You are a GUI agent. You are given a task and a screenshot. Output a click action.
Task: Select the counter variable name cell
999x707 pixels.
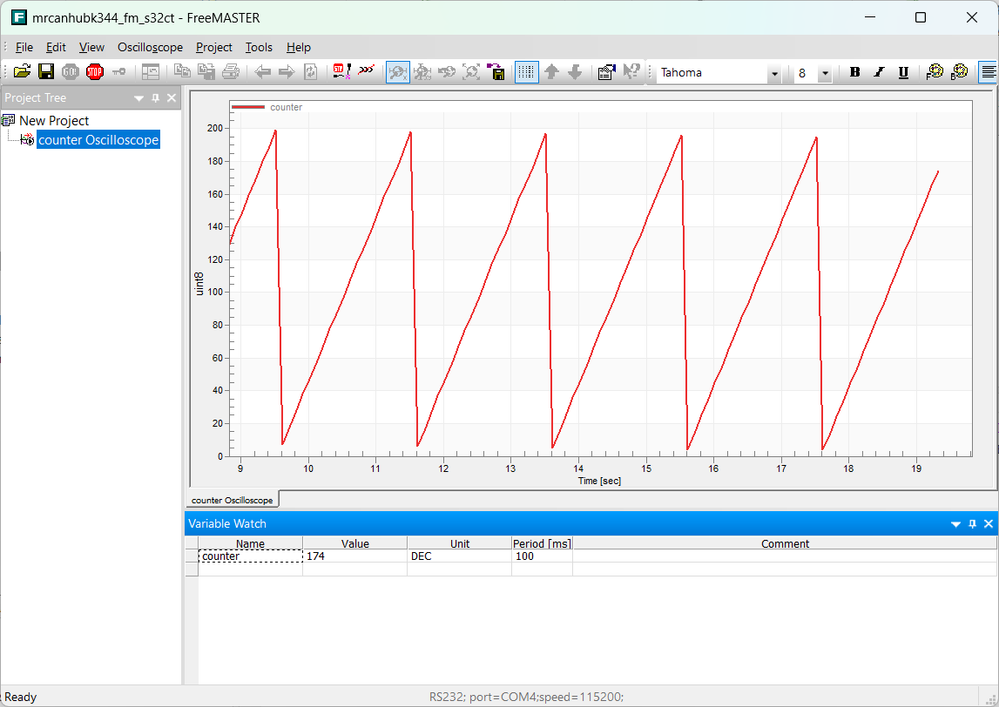(x=250, y=556)
